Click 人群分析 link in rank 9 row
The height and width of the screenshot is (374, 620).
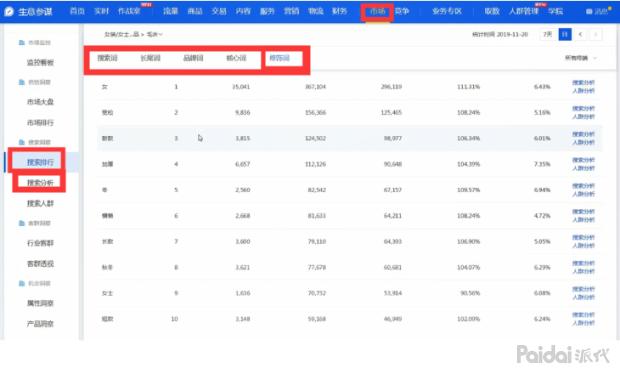[583, 297]
